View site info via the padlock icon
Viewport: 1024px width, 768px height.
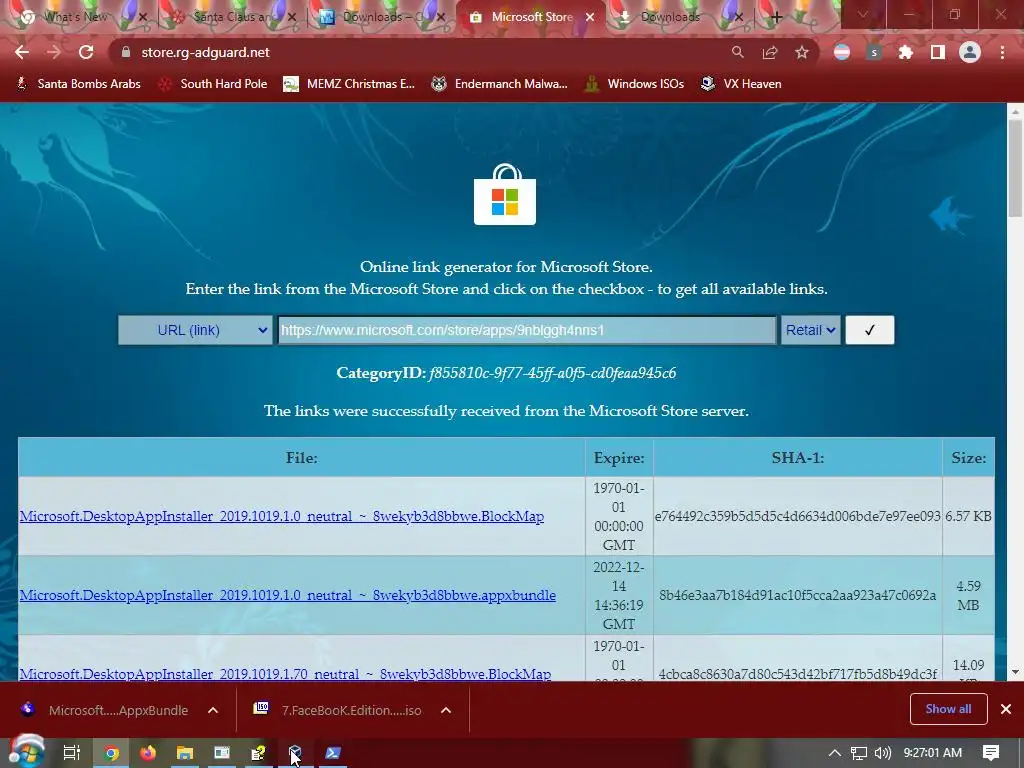(x=126, y=52)
